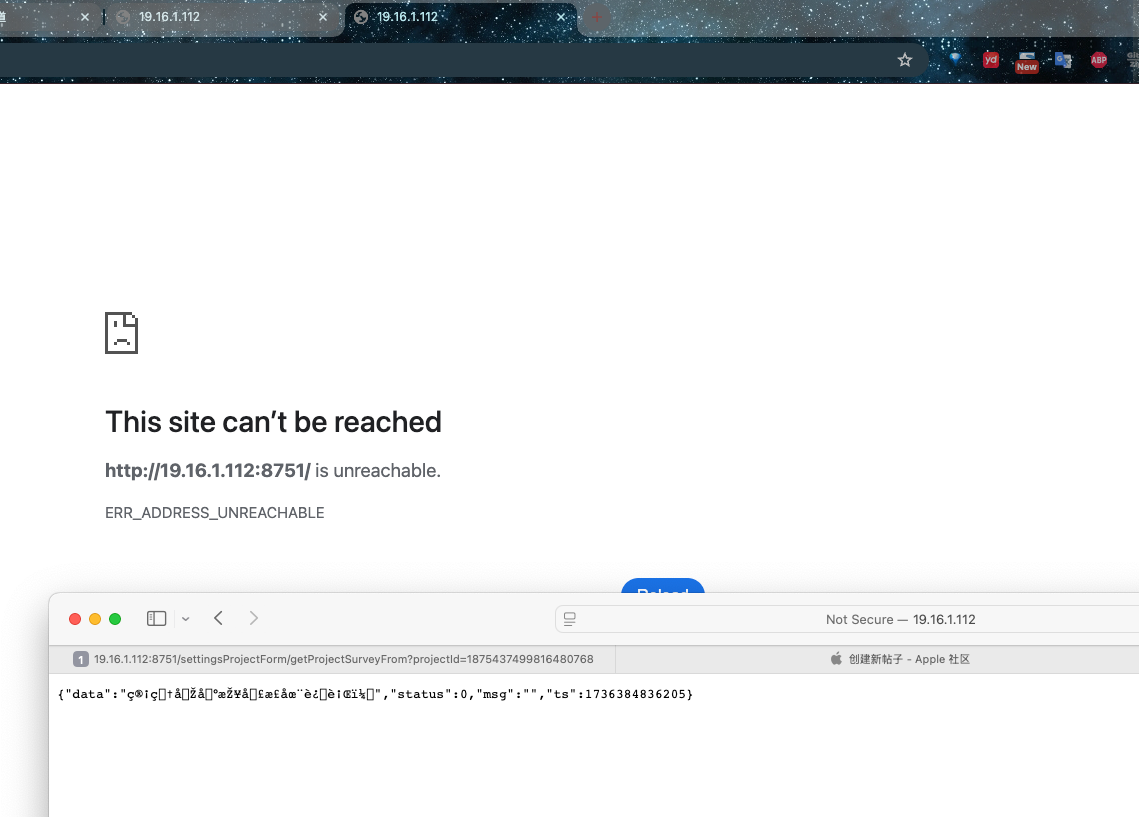The height and width of the screenshot is (817, 1139).
Task: Open the ABP Adblock Plus extension
Action: (1098, 60)
